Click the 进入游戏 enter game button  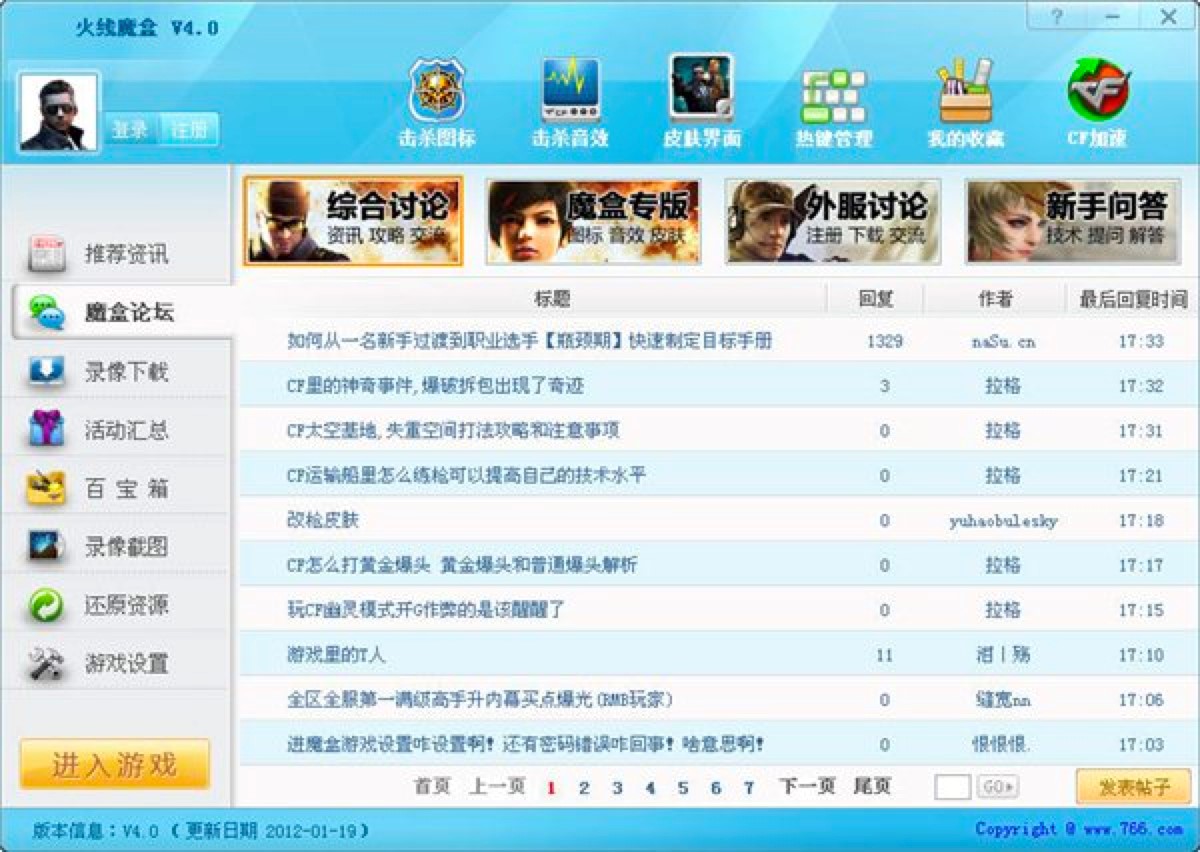click(x=115, y=765)
